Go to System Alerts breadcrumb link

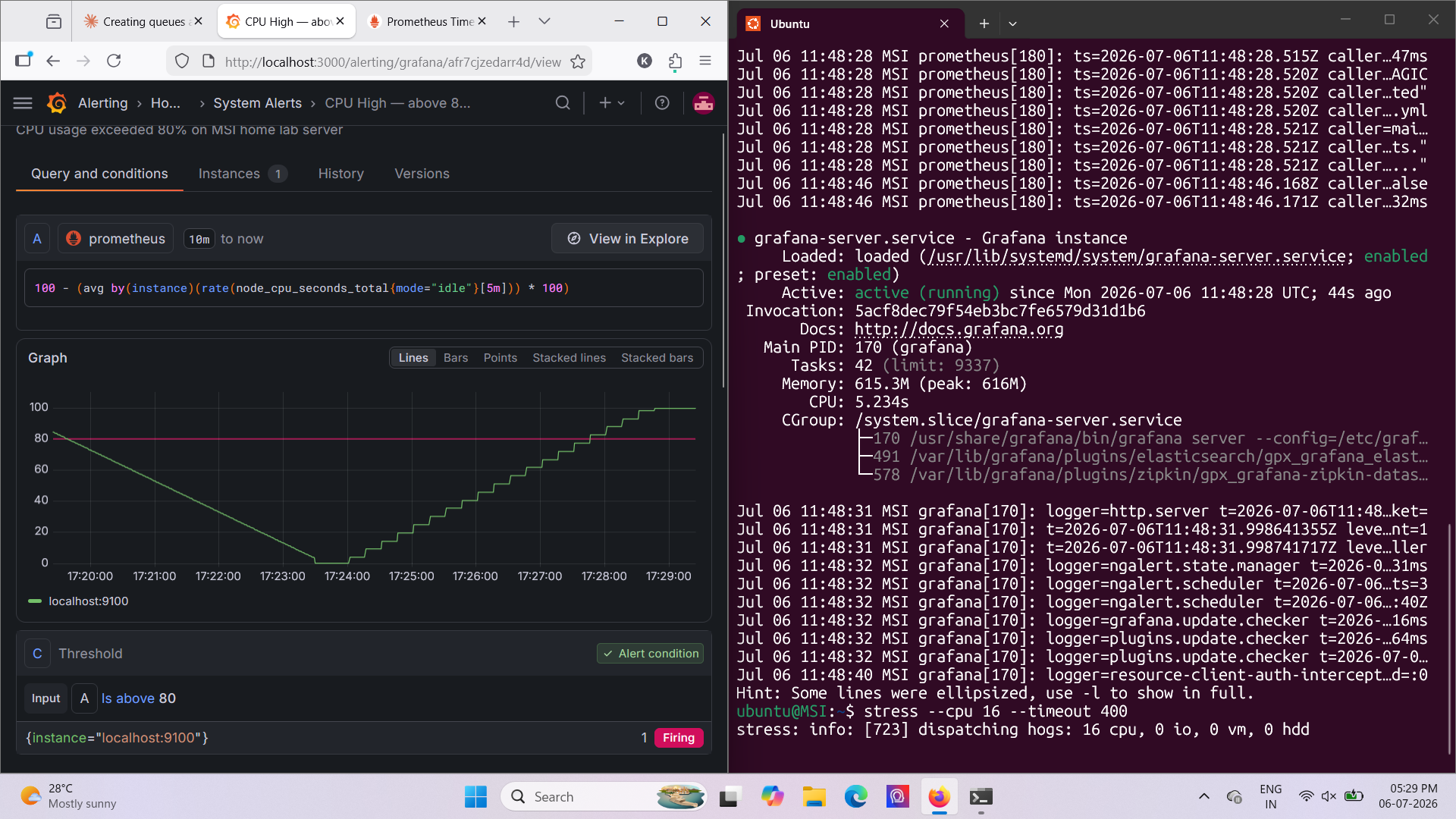pyautogui.click(x=257, y=103)
